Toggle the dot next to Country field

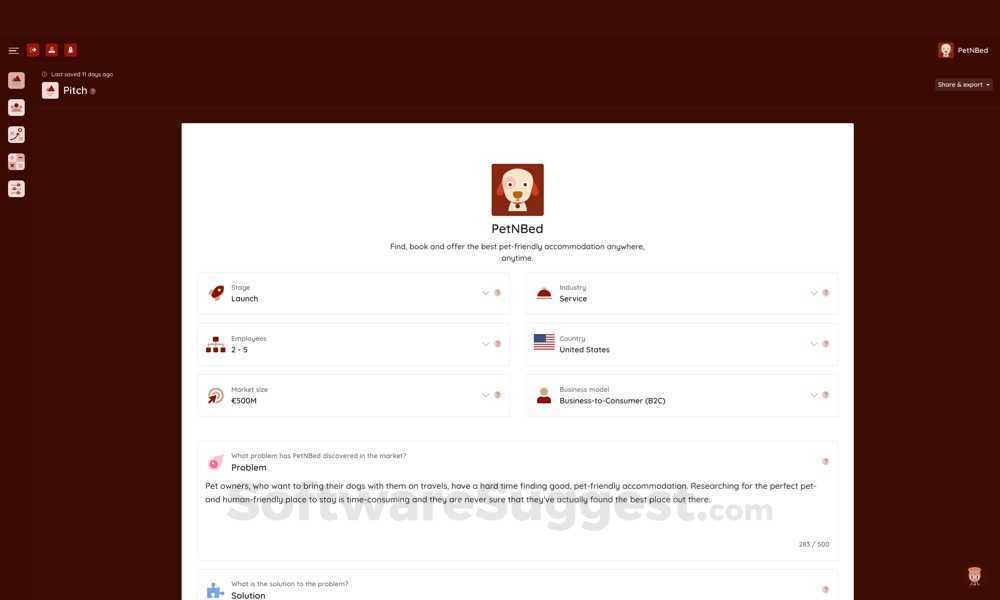tap(826, 344)
